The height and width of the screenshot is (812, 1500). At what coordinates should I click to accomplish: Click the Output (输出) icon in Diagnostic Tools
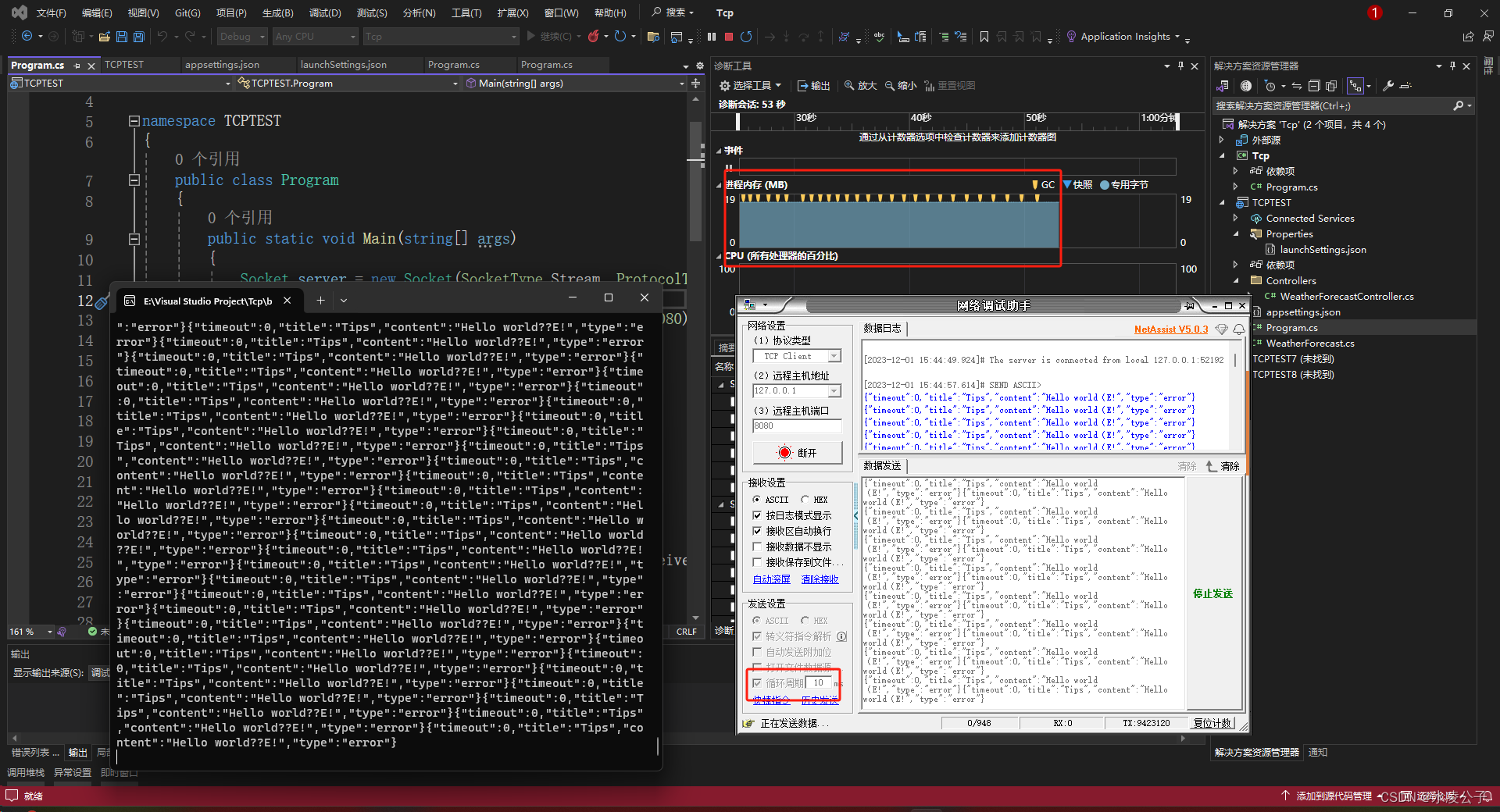pos(813,86)
